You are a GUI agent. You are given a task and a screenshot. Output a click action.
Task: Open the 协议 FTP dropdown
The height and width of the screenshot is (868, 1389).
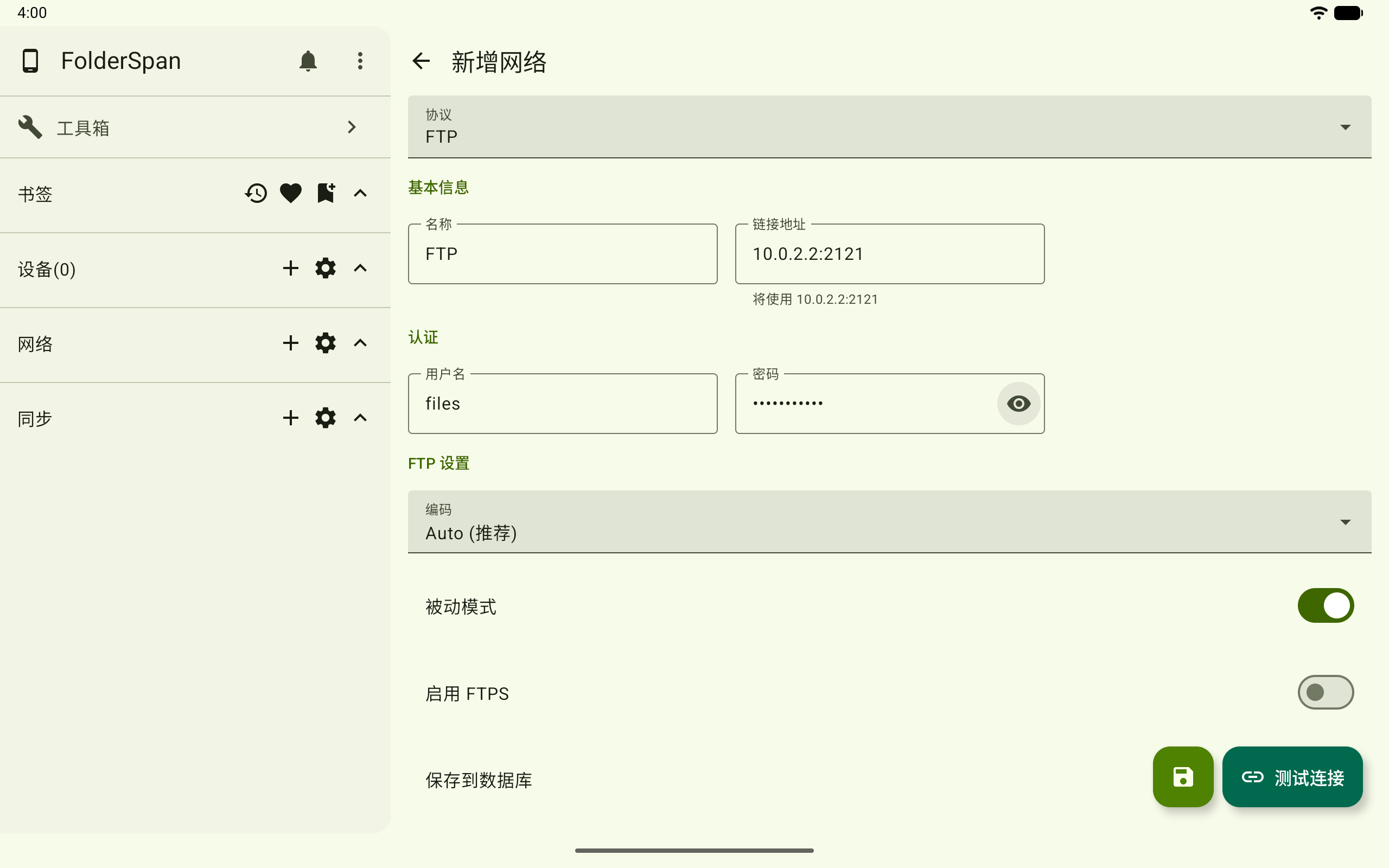pos(890,127)
